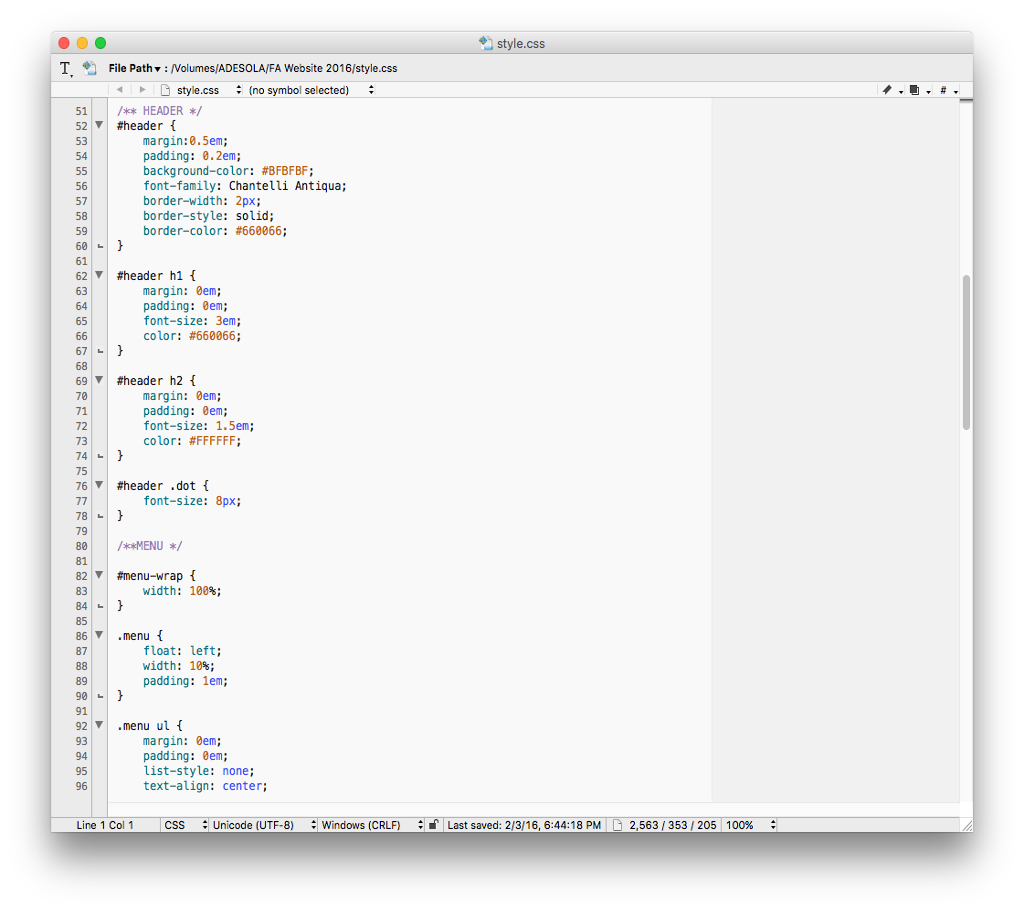
Task: Open the counterparts document stack menu
Action: [920, 90]
